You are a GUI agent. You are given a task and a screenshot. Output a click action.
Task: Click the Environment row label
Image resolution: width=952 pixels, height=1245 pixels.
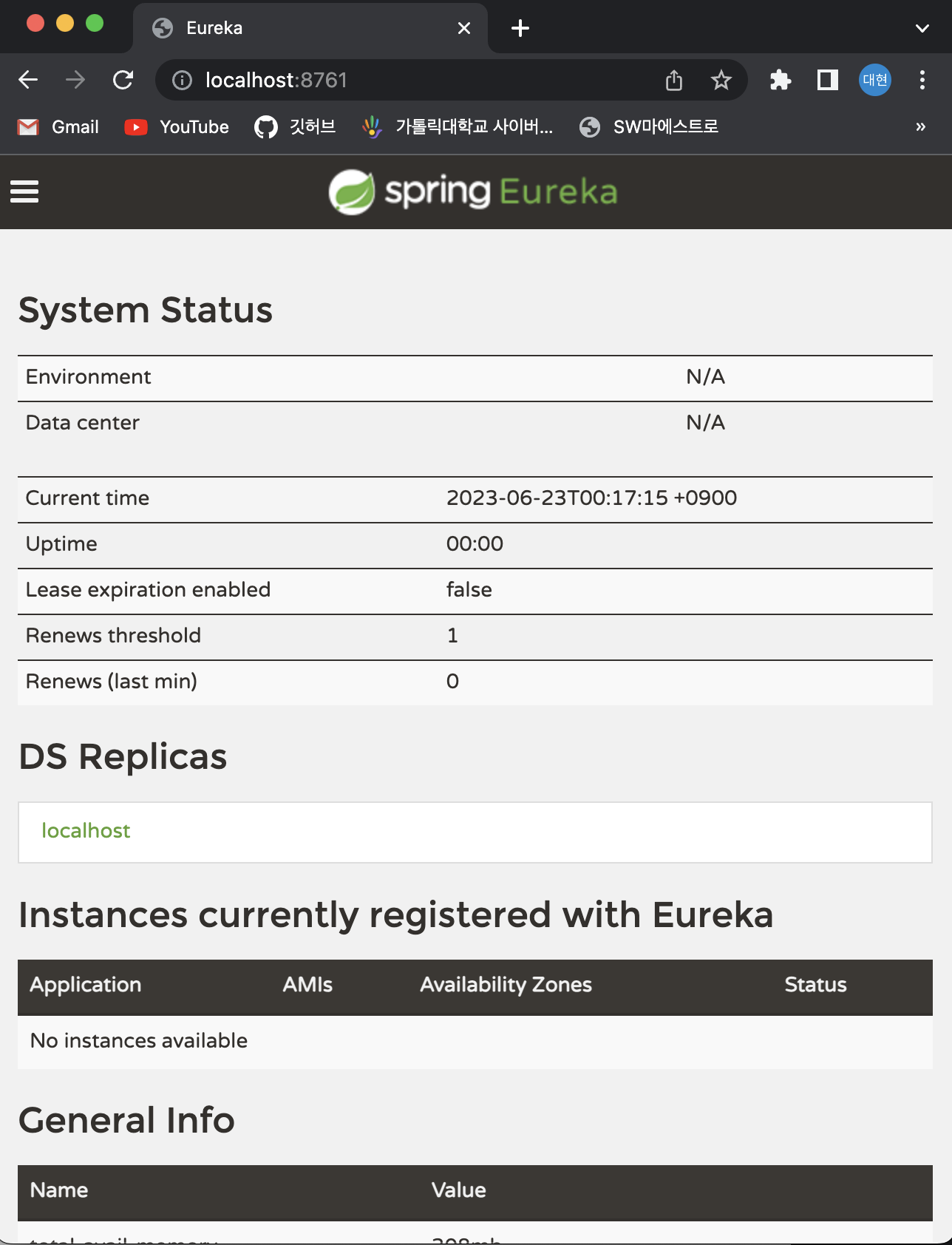[x=88, y=377]
